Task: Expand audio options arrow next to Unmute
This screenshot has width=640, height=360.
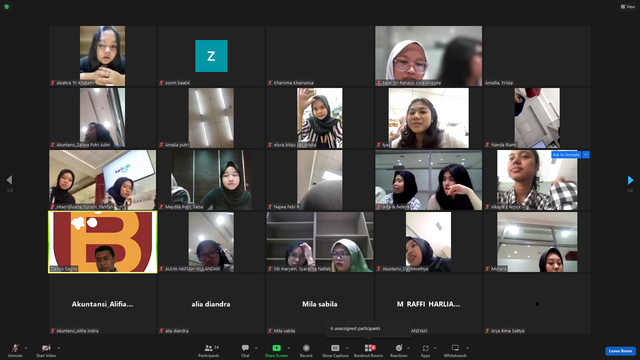Action: tap(26, 348)
